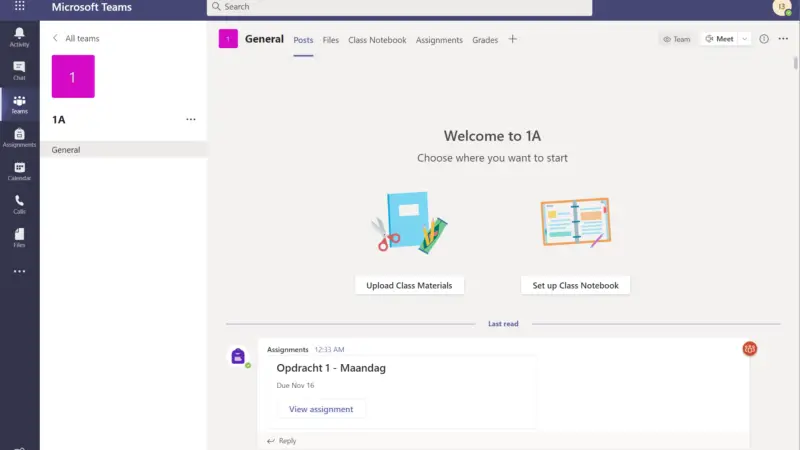
Task: Open Assignments in the left rail
Action: tap(19, 137)
